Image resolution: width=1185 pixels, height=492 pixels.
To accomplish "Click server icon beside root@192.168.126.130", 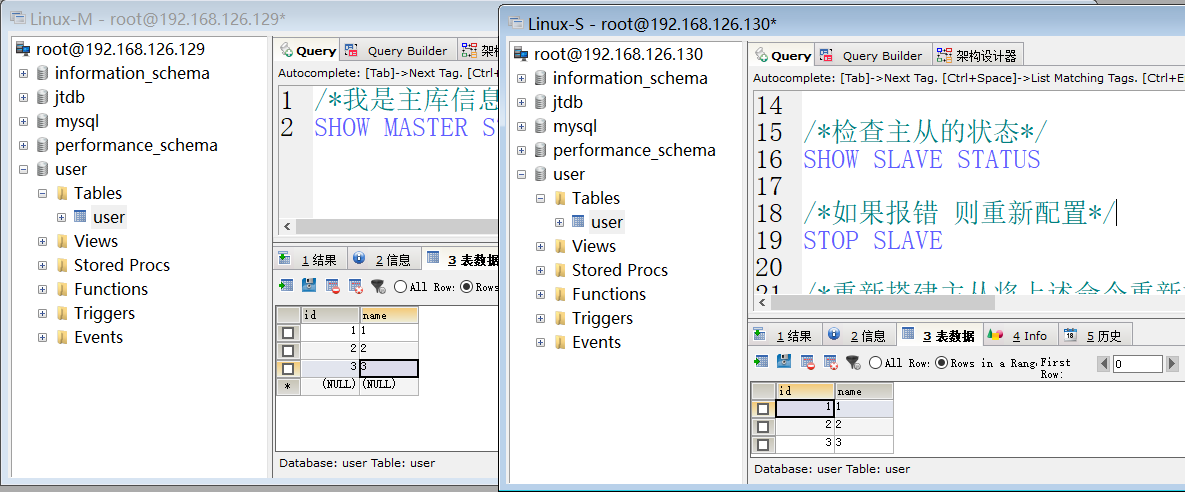I will click(521, 54).
